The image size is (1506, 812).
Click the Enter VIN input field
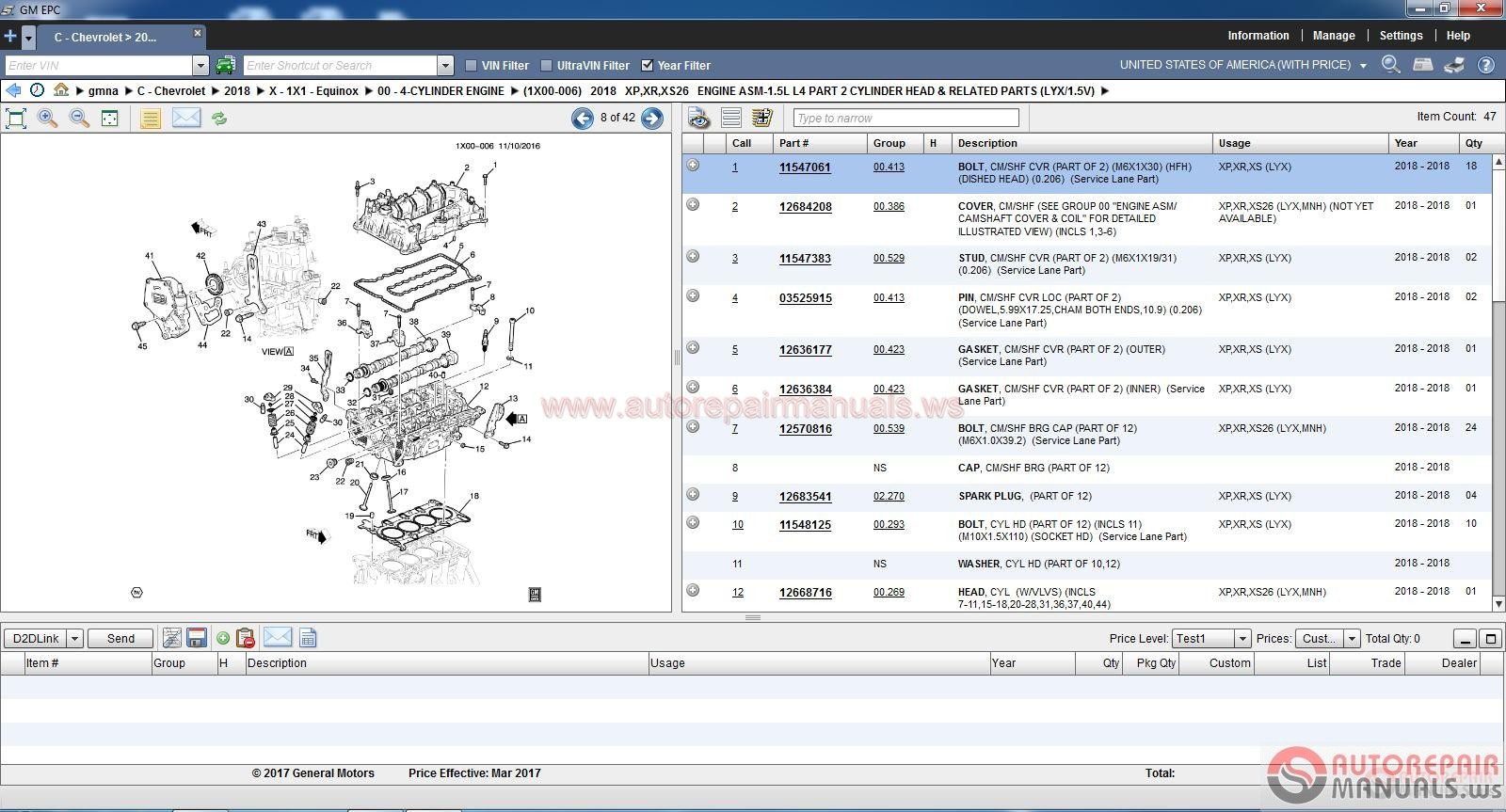[x=98, y=65]
